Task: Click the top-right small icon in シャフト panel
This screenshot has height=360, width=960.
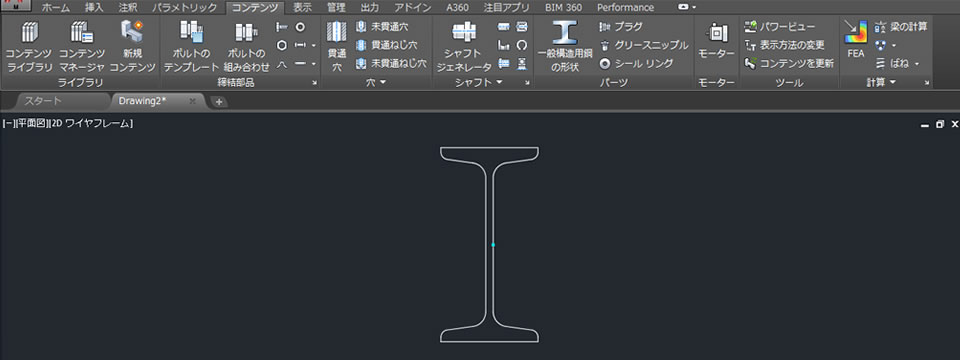Action: pyautogui.click(x=522, y=27)
